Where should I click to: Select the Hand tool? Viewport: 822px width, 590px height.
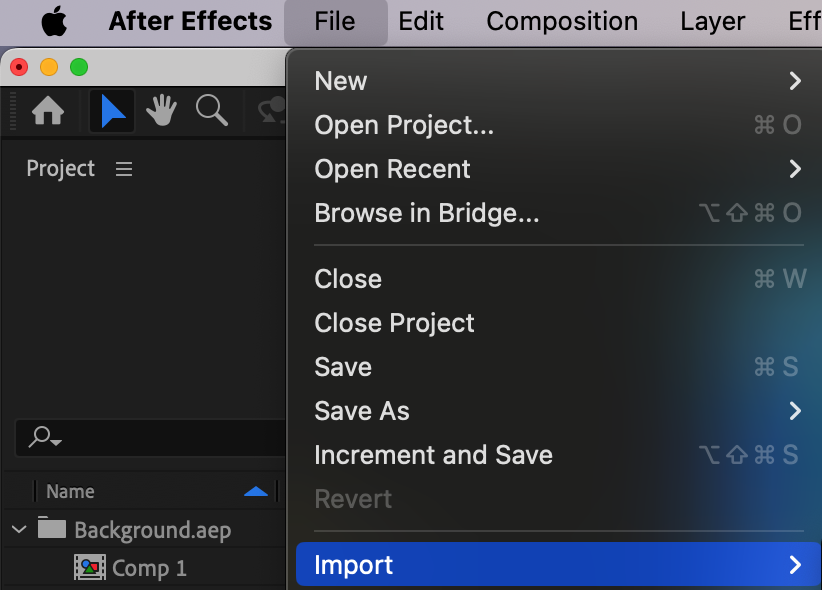162,111
